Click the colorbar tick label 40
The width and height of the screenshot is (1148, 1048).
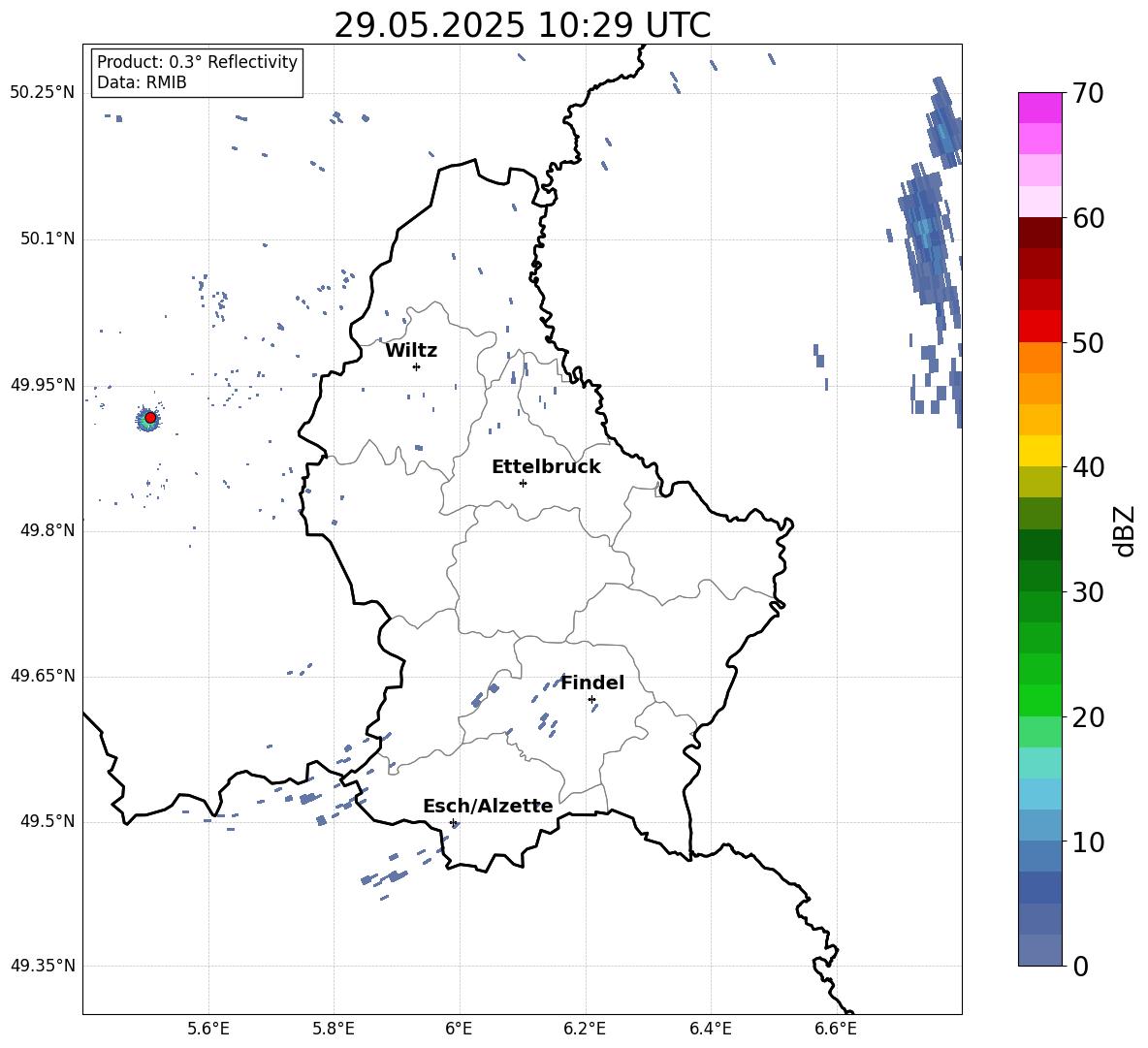[1088, 467]
